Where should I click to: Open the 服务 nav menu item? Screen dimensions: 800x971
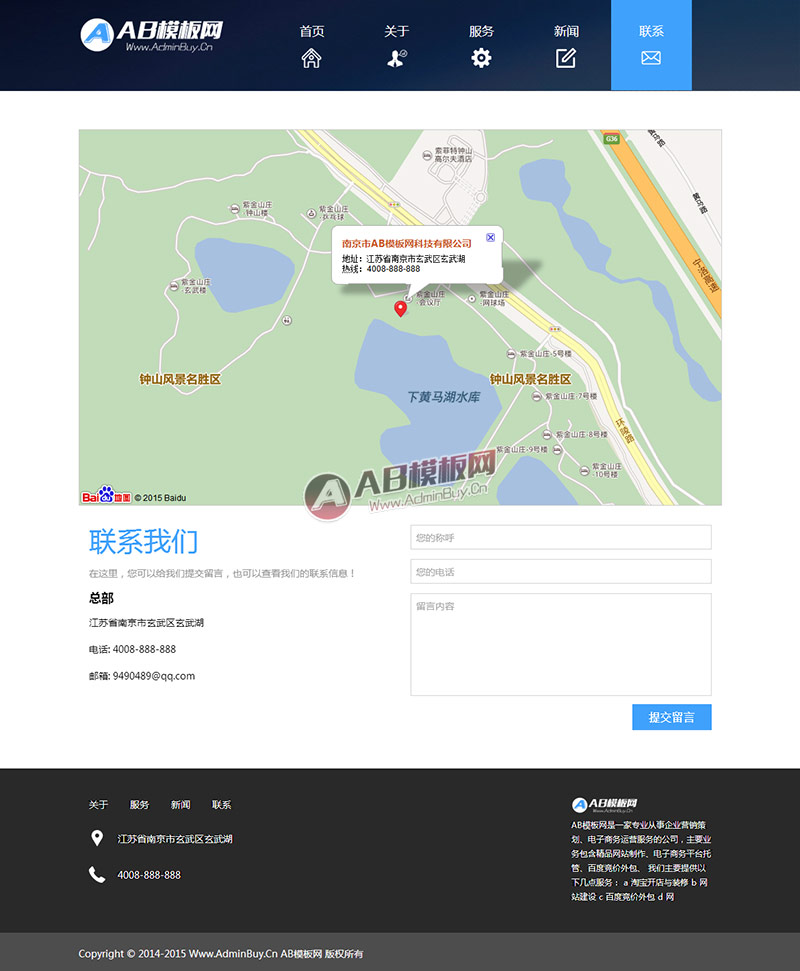click(x=481, y=31)
